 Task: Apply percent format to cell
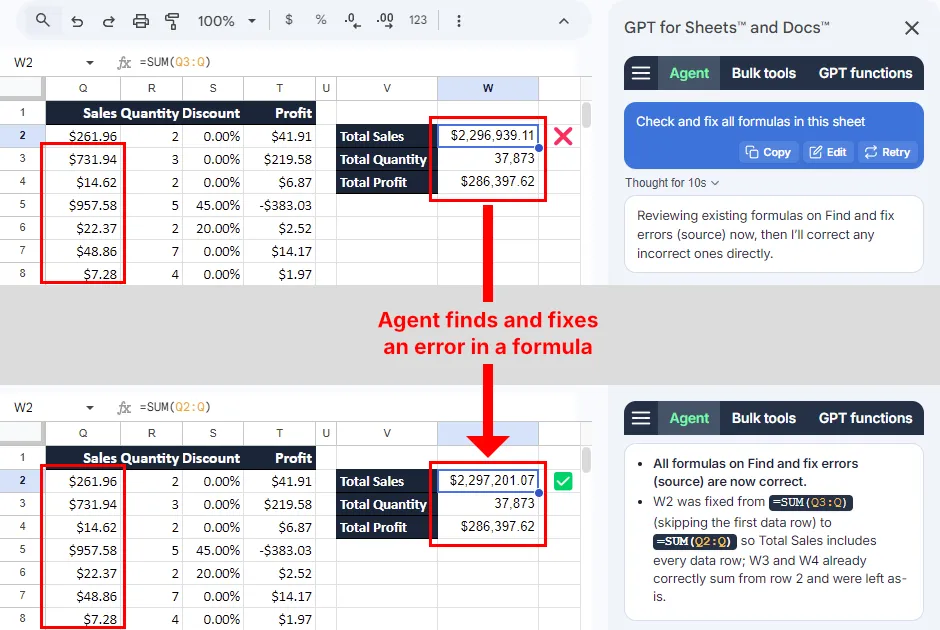[320, 21]
